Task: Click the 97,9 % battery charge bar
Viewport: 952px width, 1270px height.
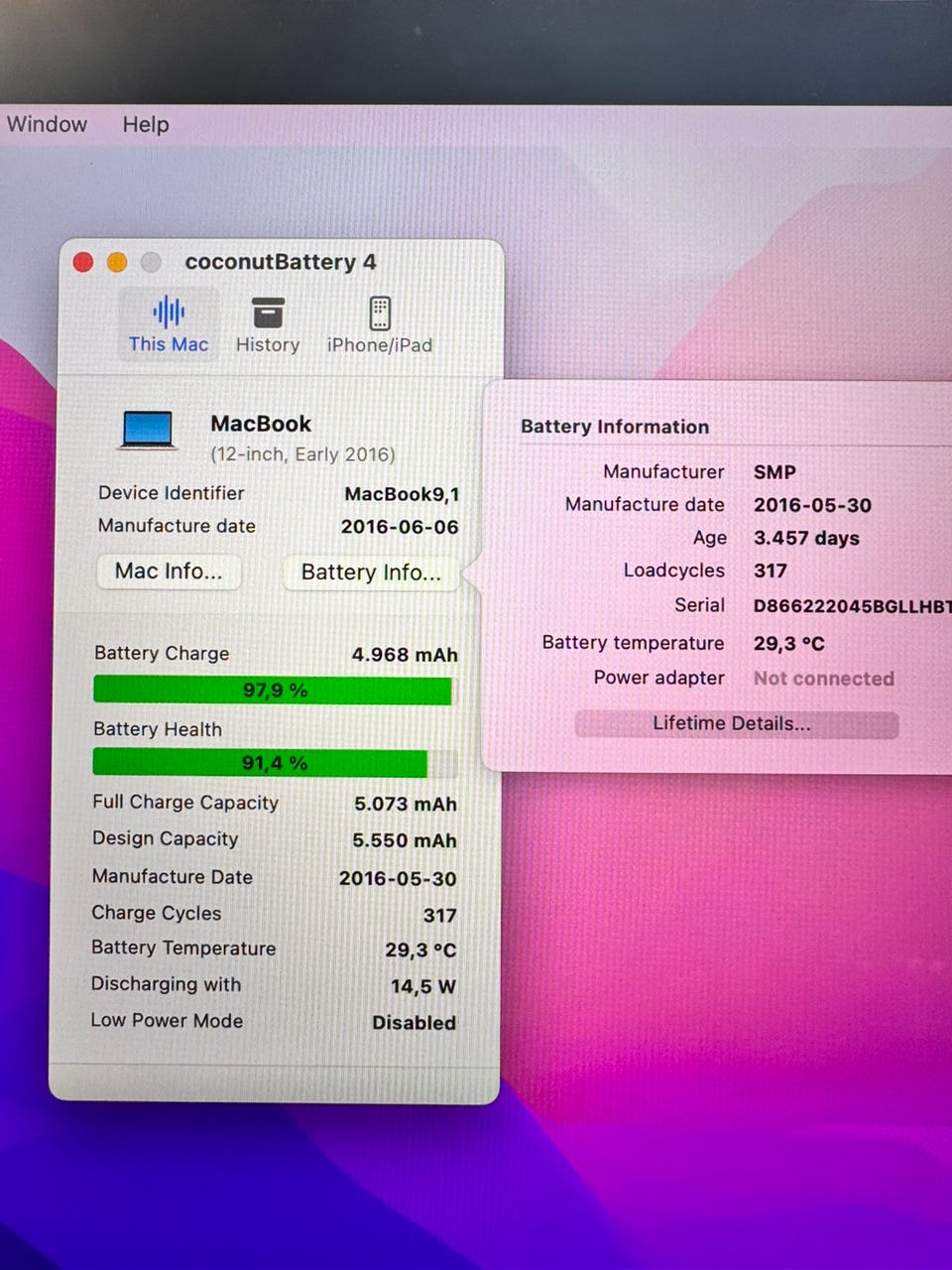Action: point(274,691)
